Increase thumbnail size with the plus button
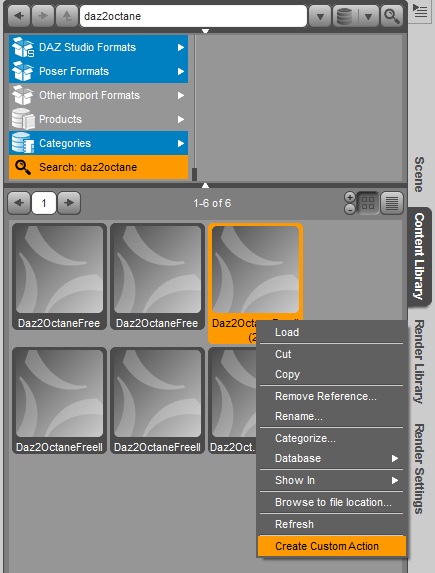Image resolution: width=435 pixels, height=573 pixels. point(350,197)
